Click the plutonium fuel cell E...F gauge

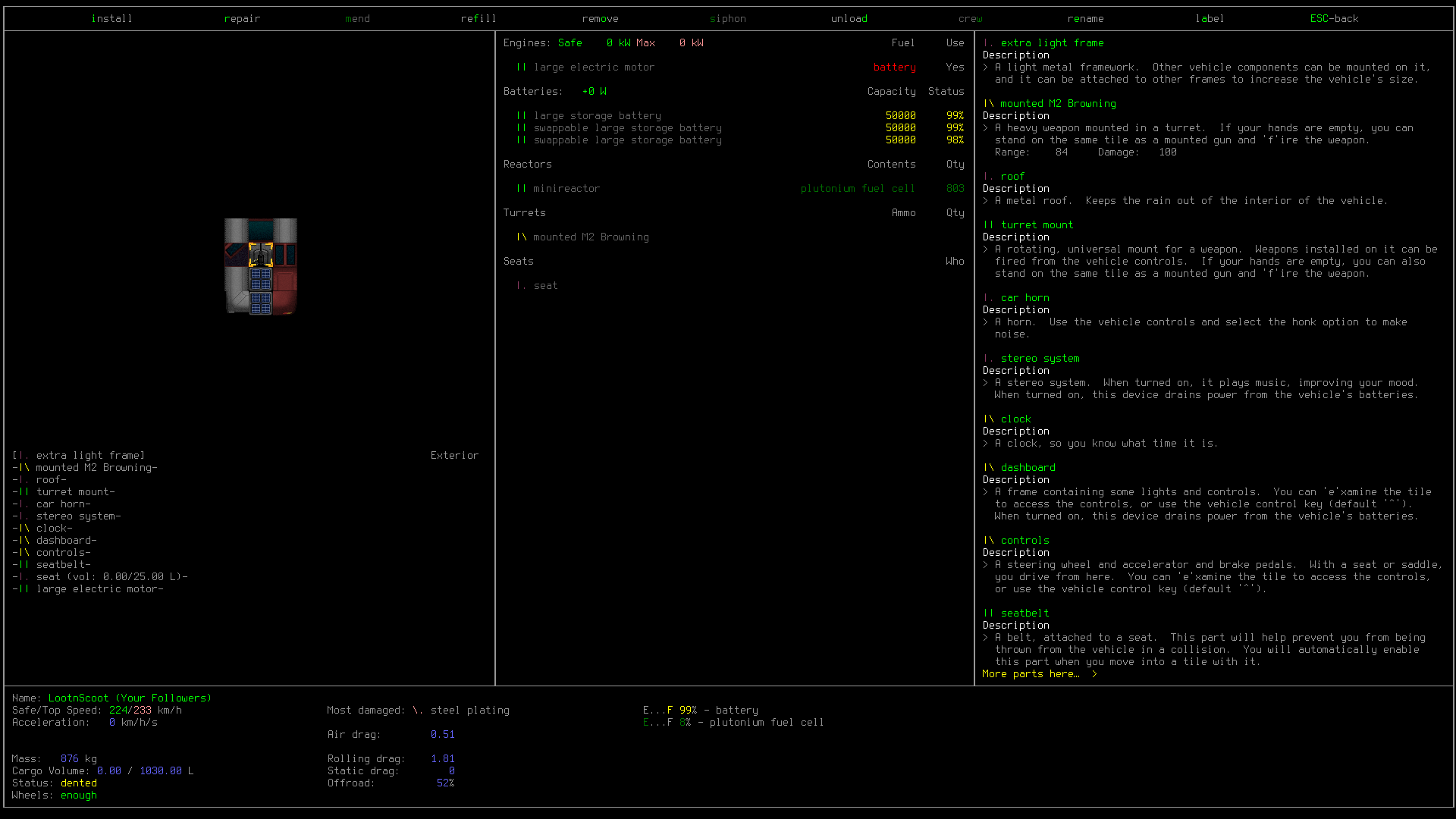(x=733, y=723)
